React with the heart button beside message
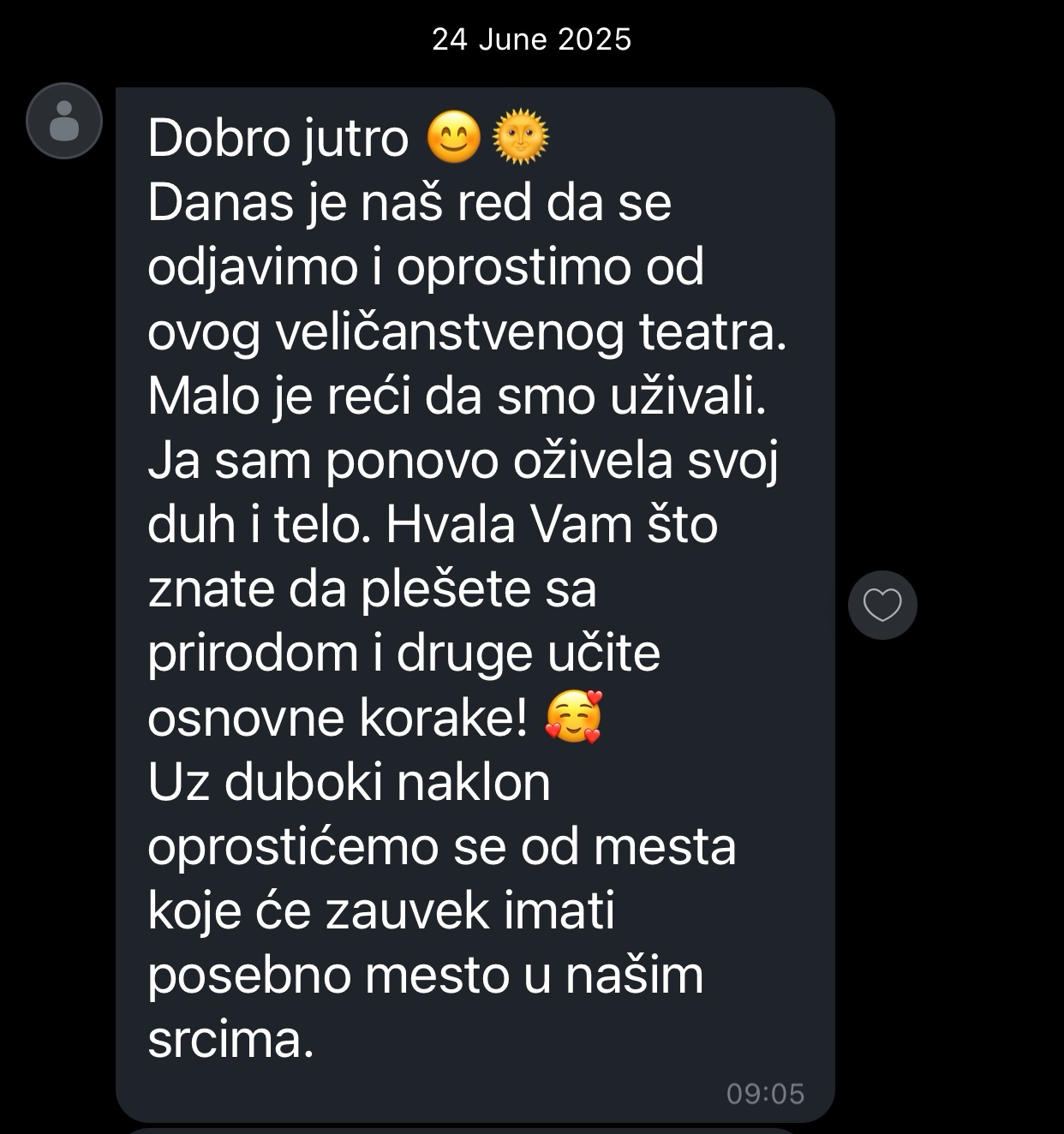This screenshot has width=1064, height=1134. (x=882, y=605)
